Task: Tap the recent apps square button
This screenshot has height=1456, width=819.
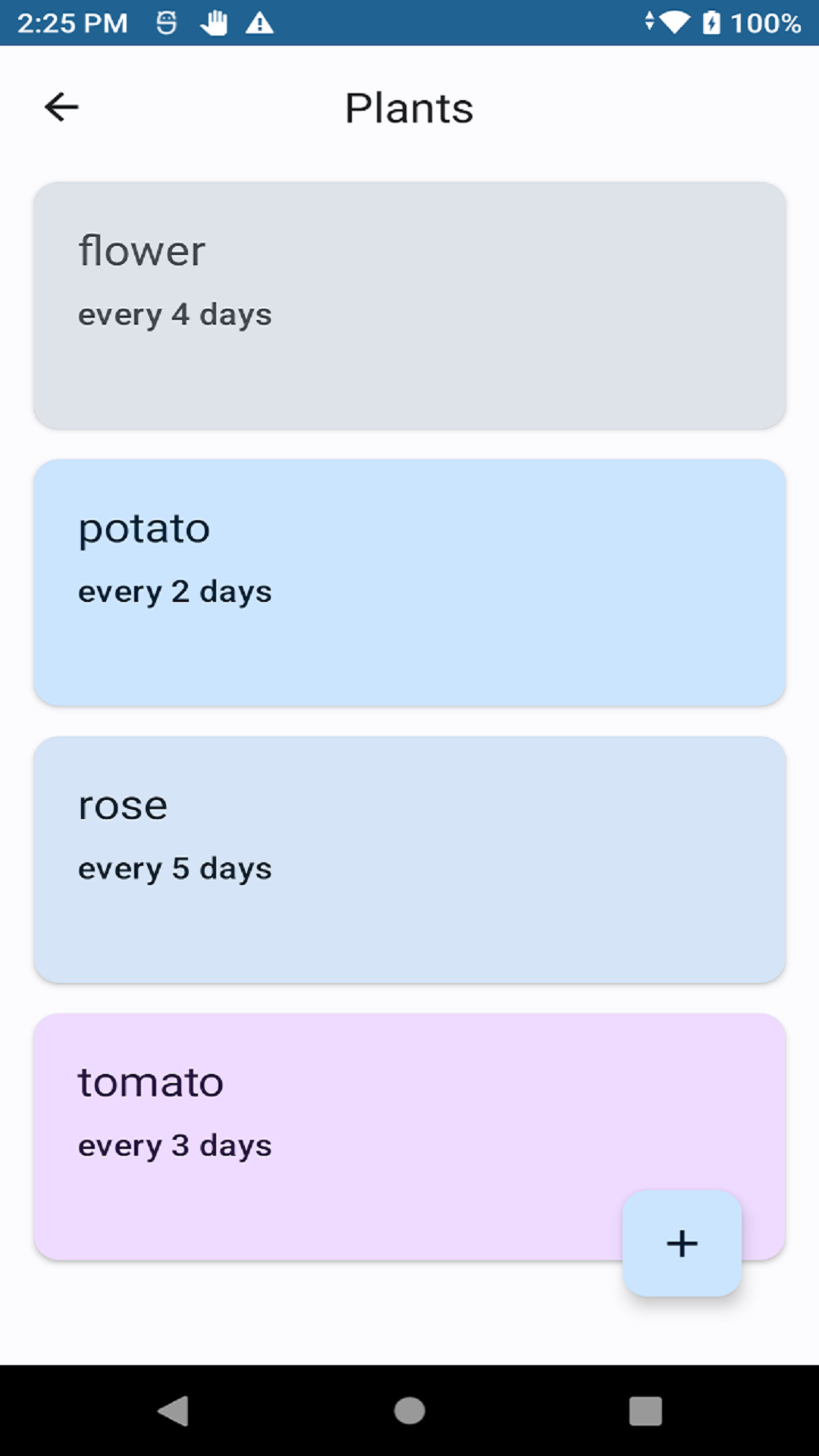Action: 645,1411
